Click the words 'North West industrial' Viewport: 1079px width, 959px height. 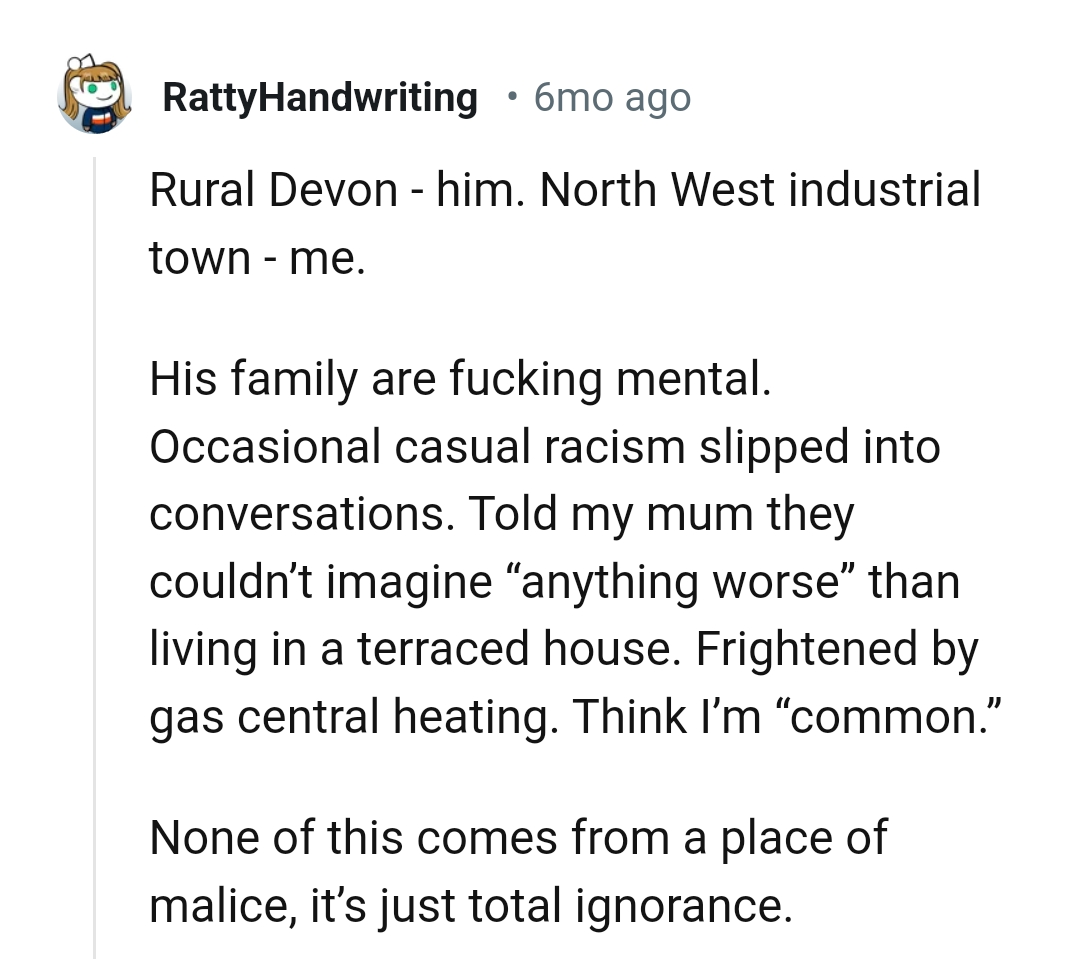(x=760, y=190)
